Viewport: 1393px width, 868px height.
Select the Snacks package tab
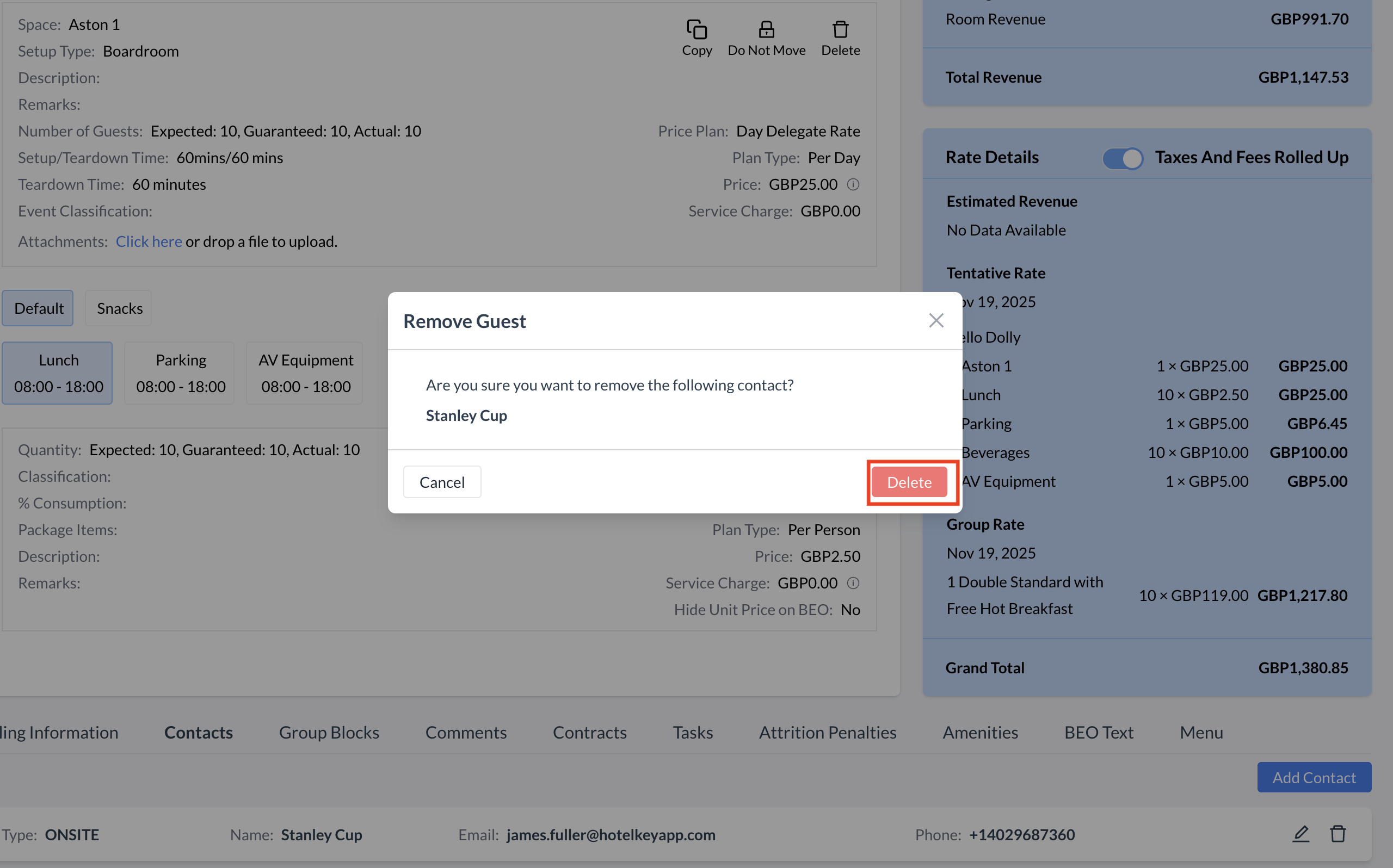click(119, 309)
